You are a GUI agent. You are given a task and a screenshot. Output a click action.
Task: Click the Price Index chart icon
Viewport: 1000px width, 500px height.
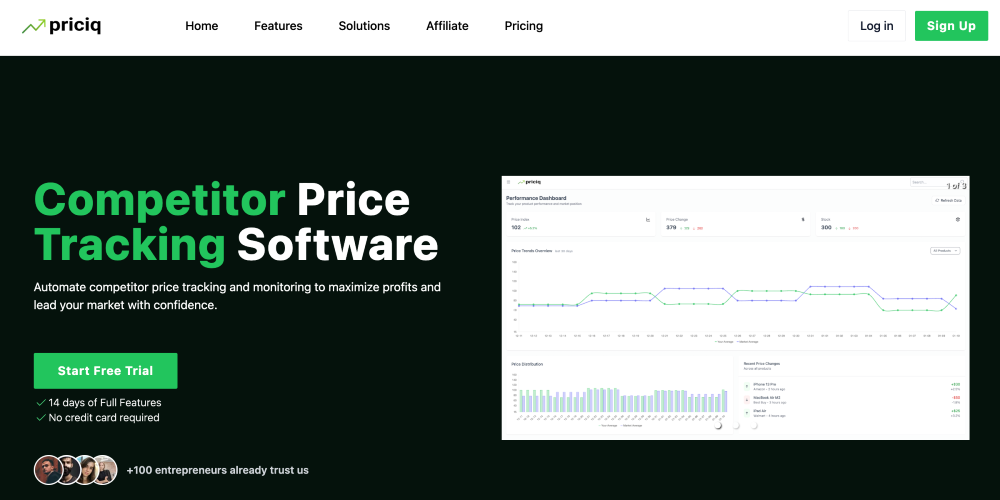[x=648, y=220]
